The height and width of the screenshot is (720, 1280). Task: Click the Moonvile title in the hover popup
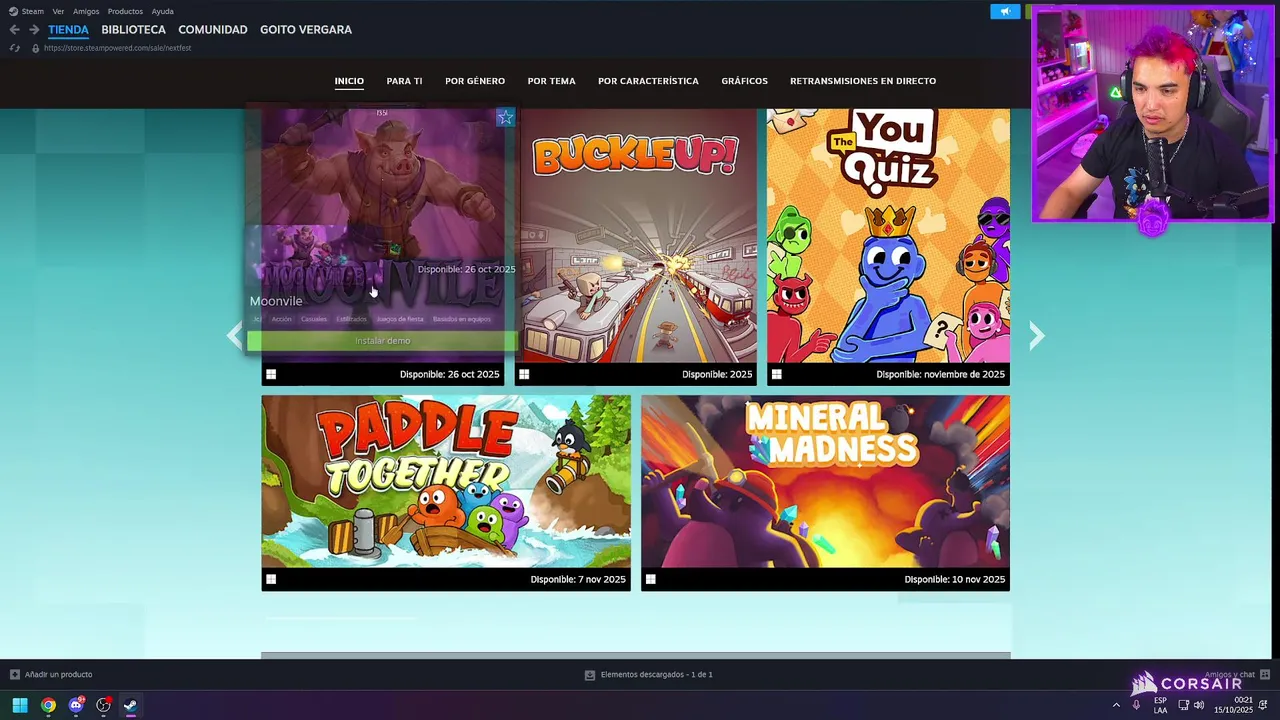point(276,301)
